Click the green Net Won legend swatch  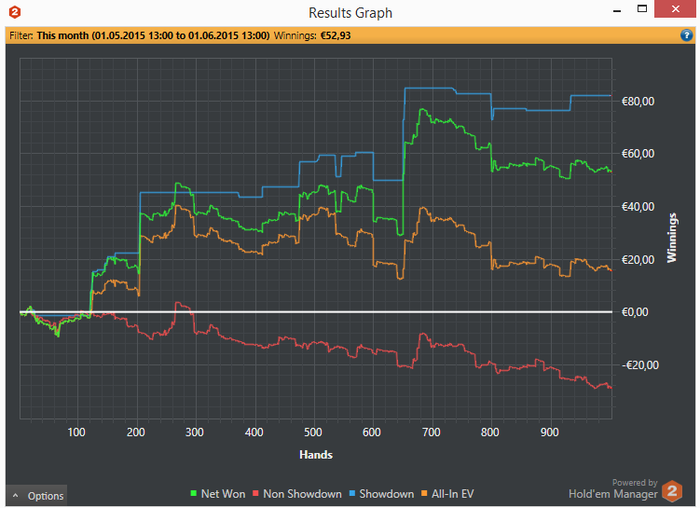coord(193,493)
